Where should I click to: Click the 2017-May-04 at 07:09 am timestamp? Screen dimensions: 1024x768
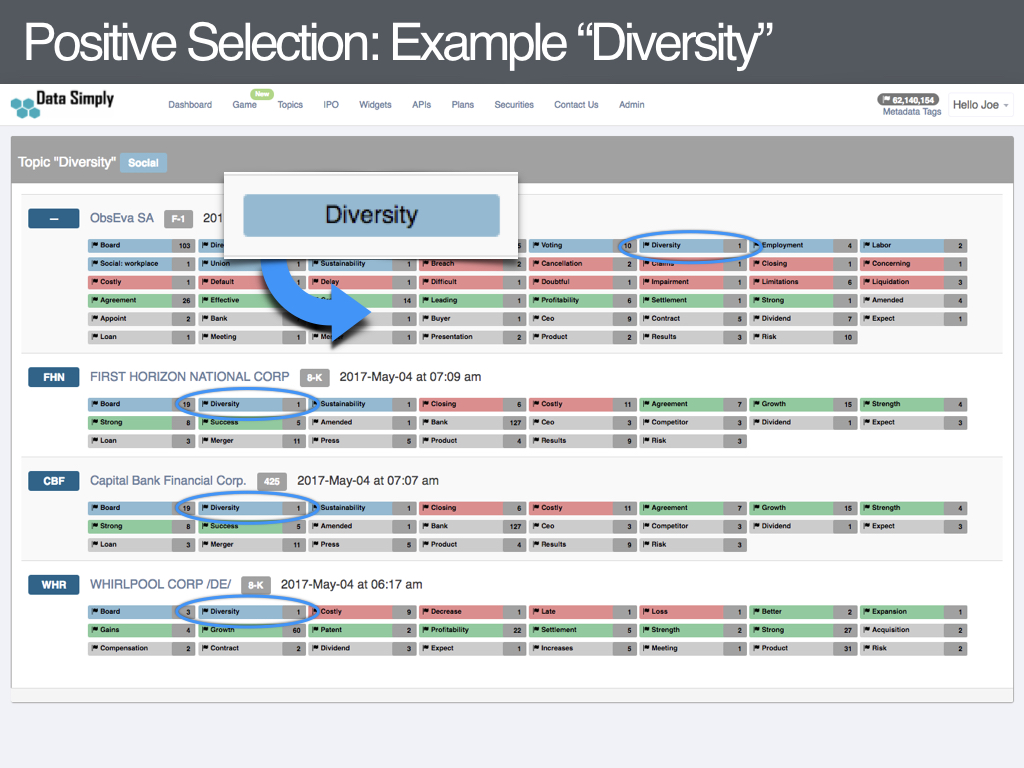(410, 377)
